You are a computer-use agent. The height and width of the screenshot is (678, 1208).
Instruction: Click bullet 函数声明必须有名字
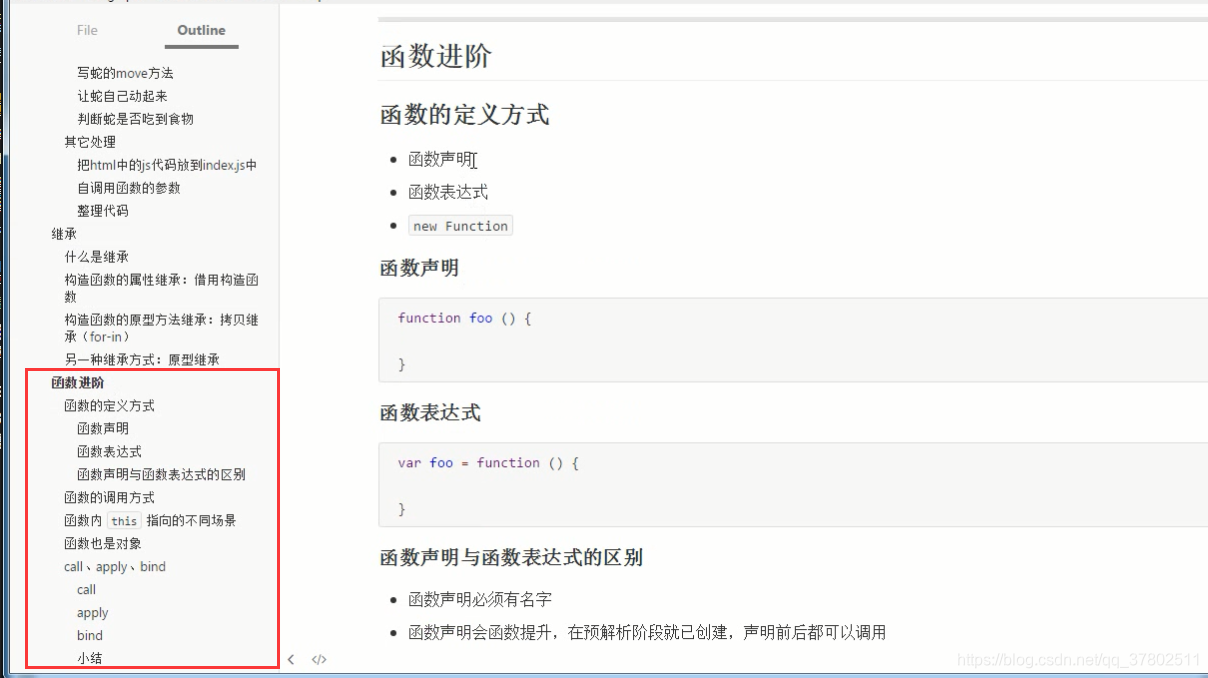(480, 600)
